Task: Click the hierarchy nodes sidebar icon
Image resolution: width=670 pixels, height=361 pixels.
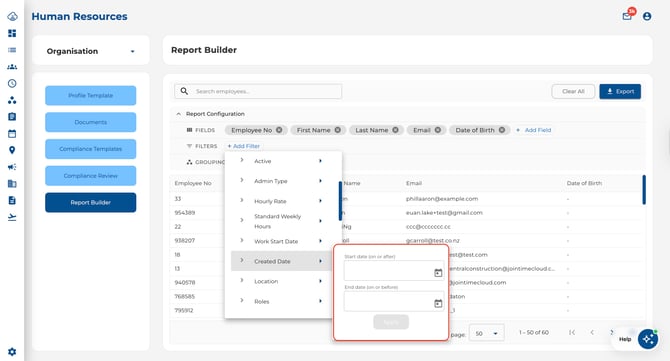Action: click(12, 100)
